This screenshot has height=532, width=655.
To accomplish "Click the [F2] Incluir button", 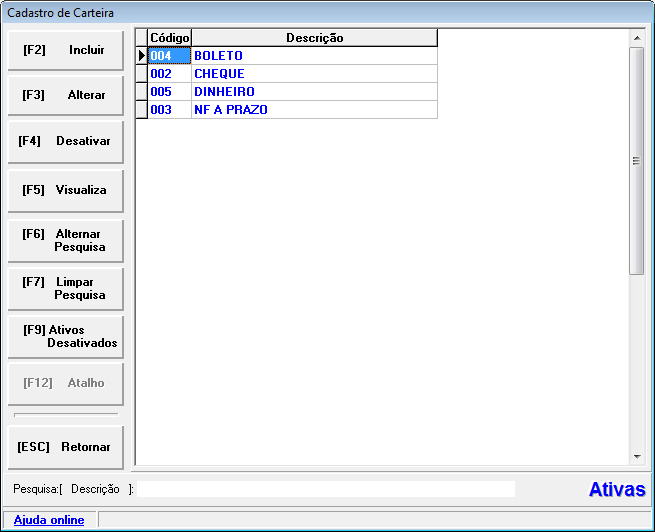I will 65,50.
